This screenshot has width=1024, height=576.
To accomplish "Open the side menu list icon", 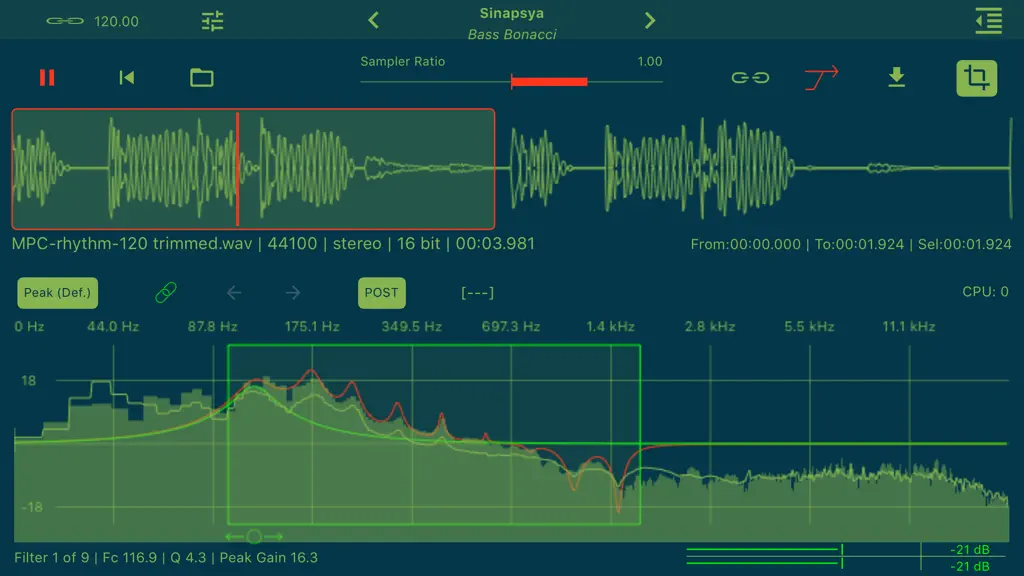I will [x=989, y=20].
